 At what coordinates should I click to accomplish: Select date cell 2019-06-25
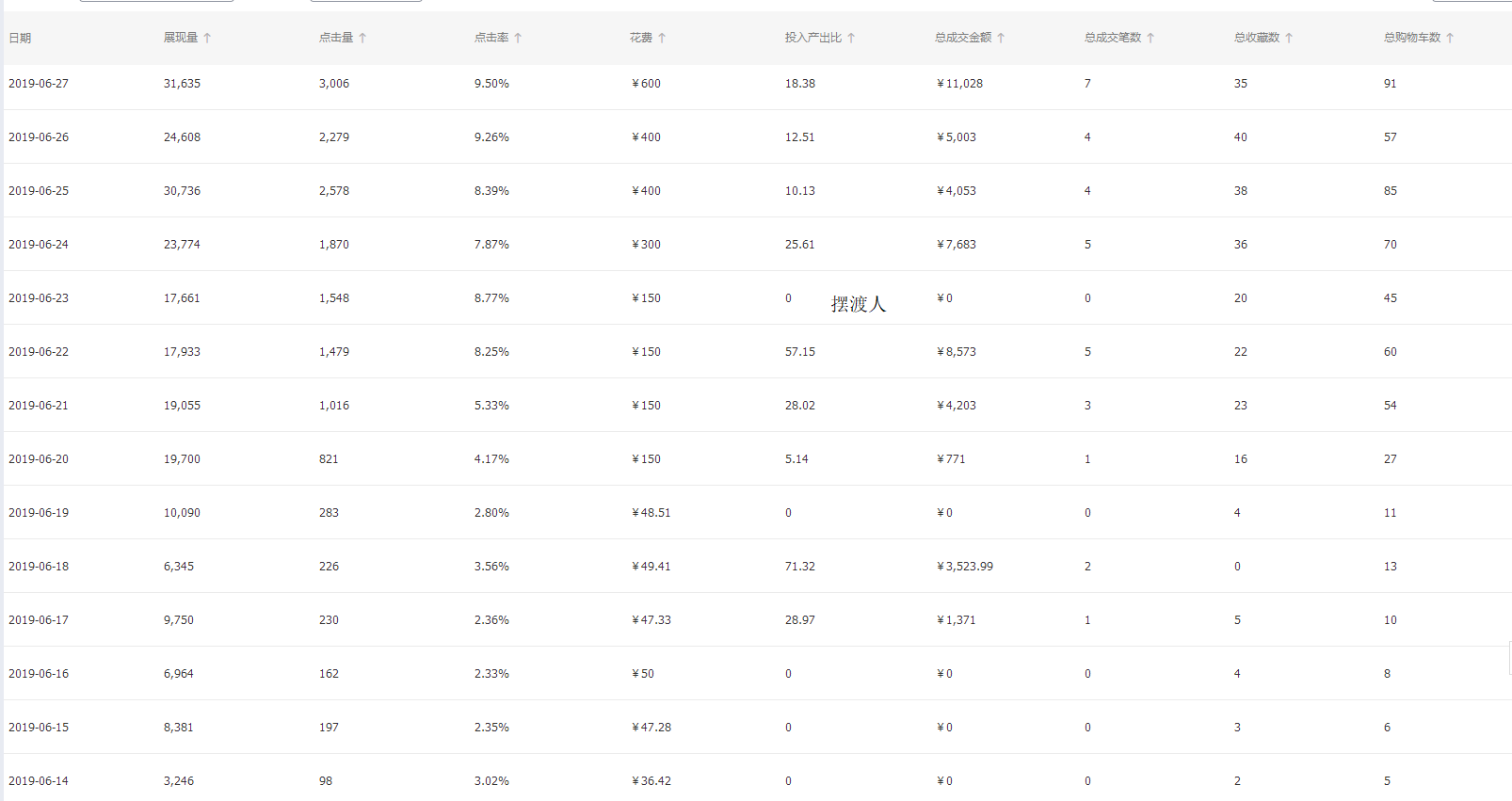[x=39, y=191]
